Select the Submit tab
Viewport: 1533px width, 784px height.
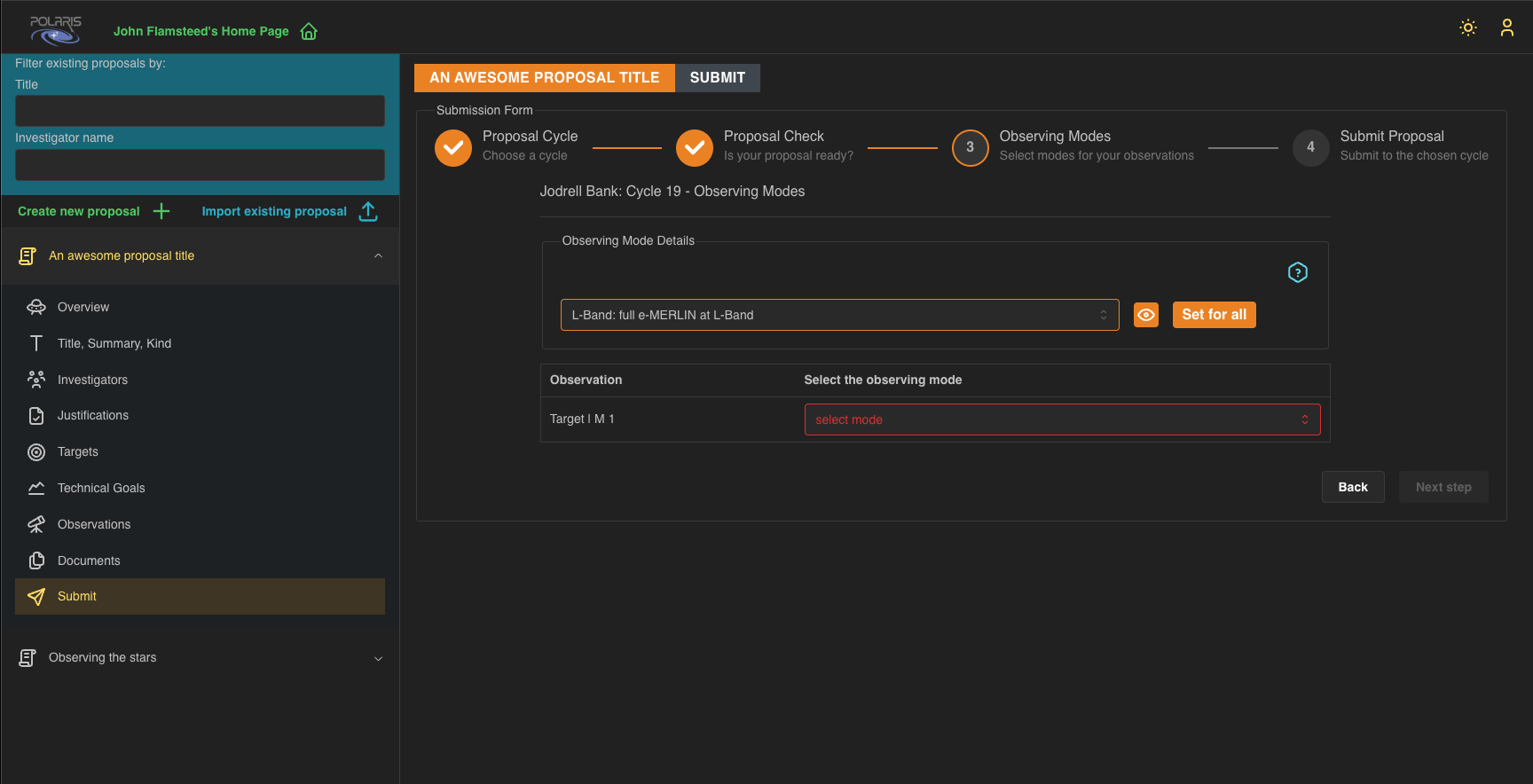717,78
